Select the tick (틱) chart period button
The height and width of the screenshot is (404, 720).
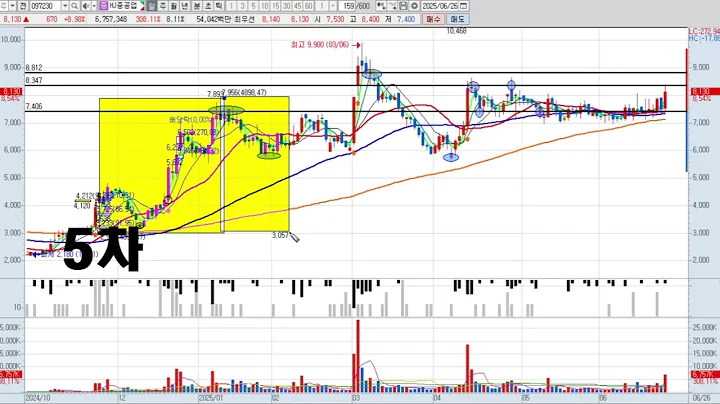click(219, 6)
